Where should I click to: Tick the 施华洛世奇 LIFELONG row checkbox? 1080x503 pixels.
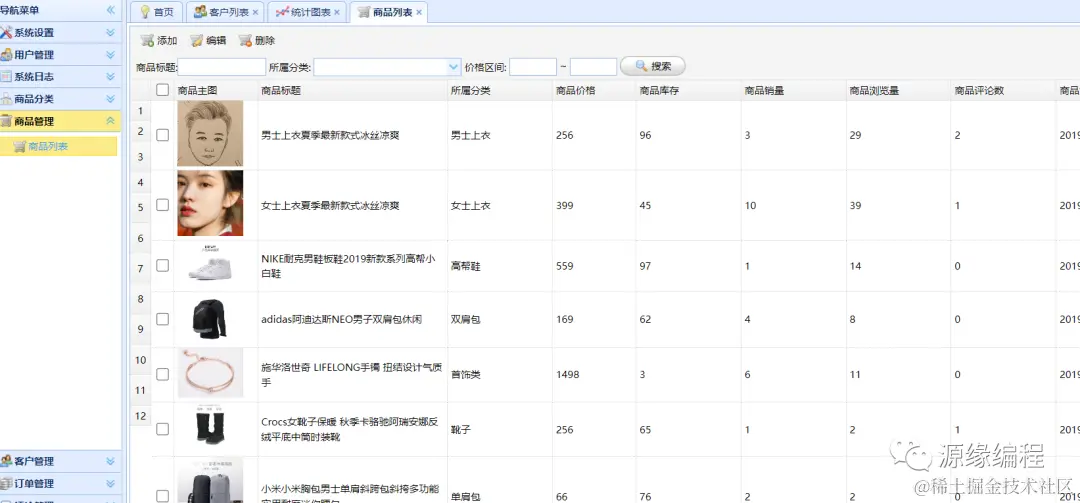pyautogui.click(x=163, y=374)
